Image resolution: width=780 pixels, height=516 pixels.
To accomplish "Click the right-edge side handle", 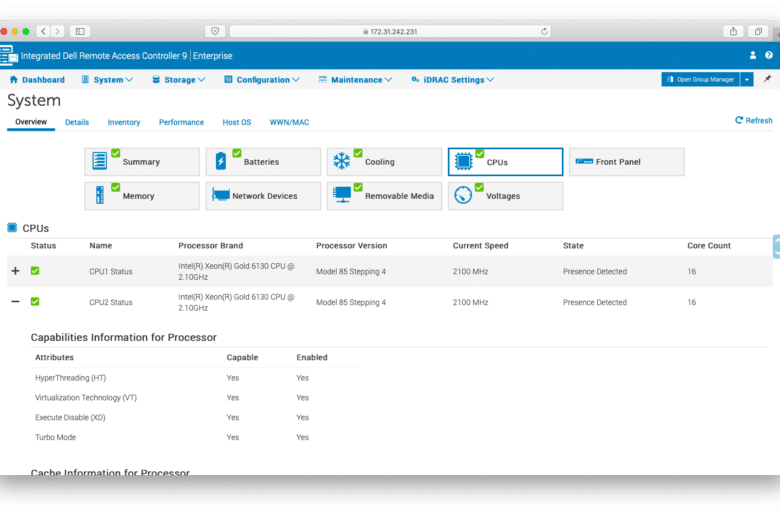I will [777, 246].
